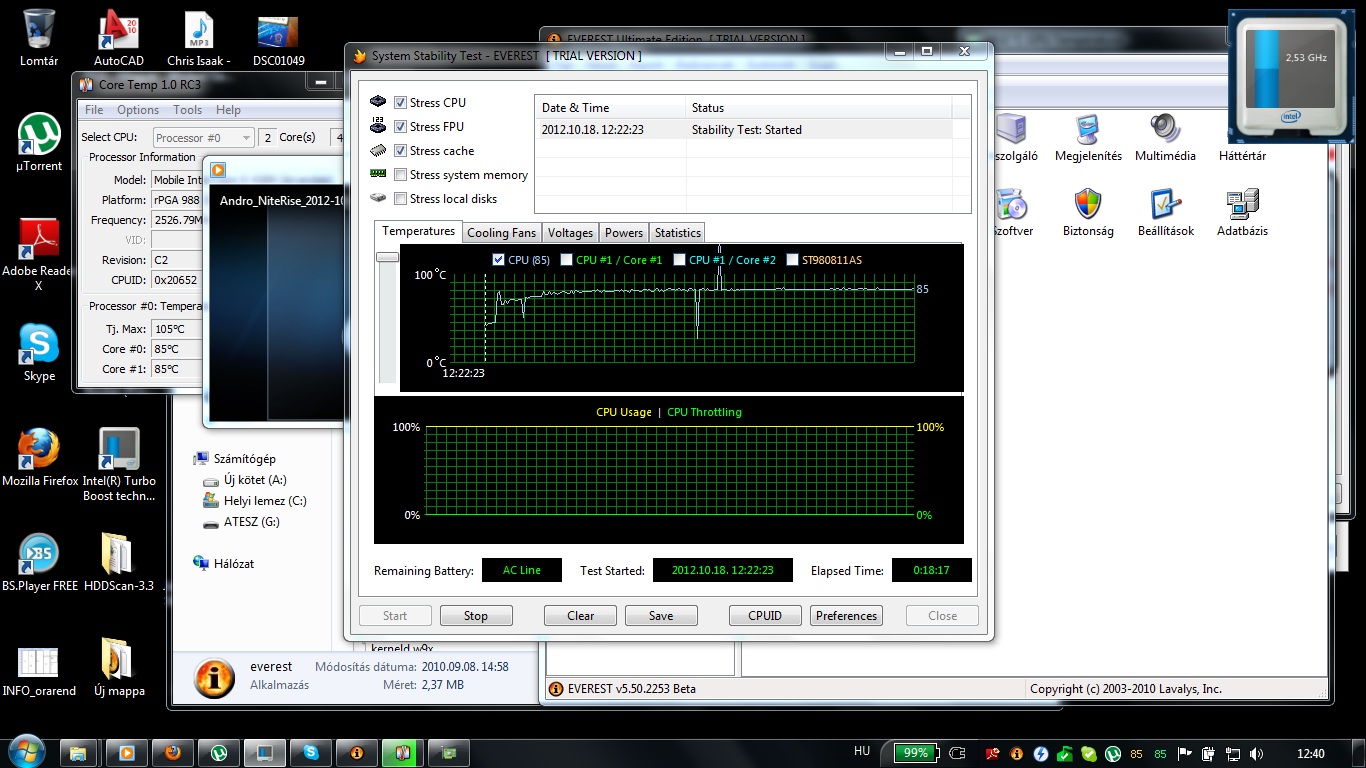The image size is (1366, 768).
Task: Switch to the Powers tab
Action: (624, 233)
